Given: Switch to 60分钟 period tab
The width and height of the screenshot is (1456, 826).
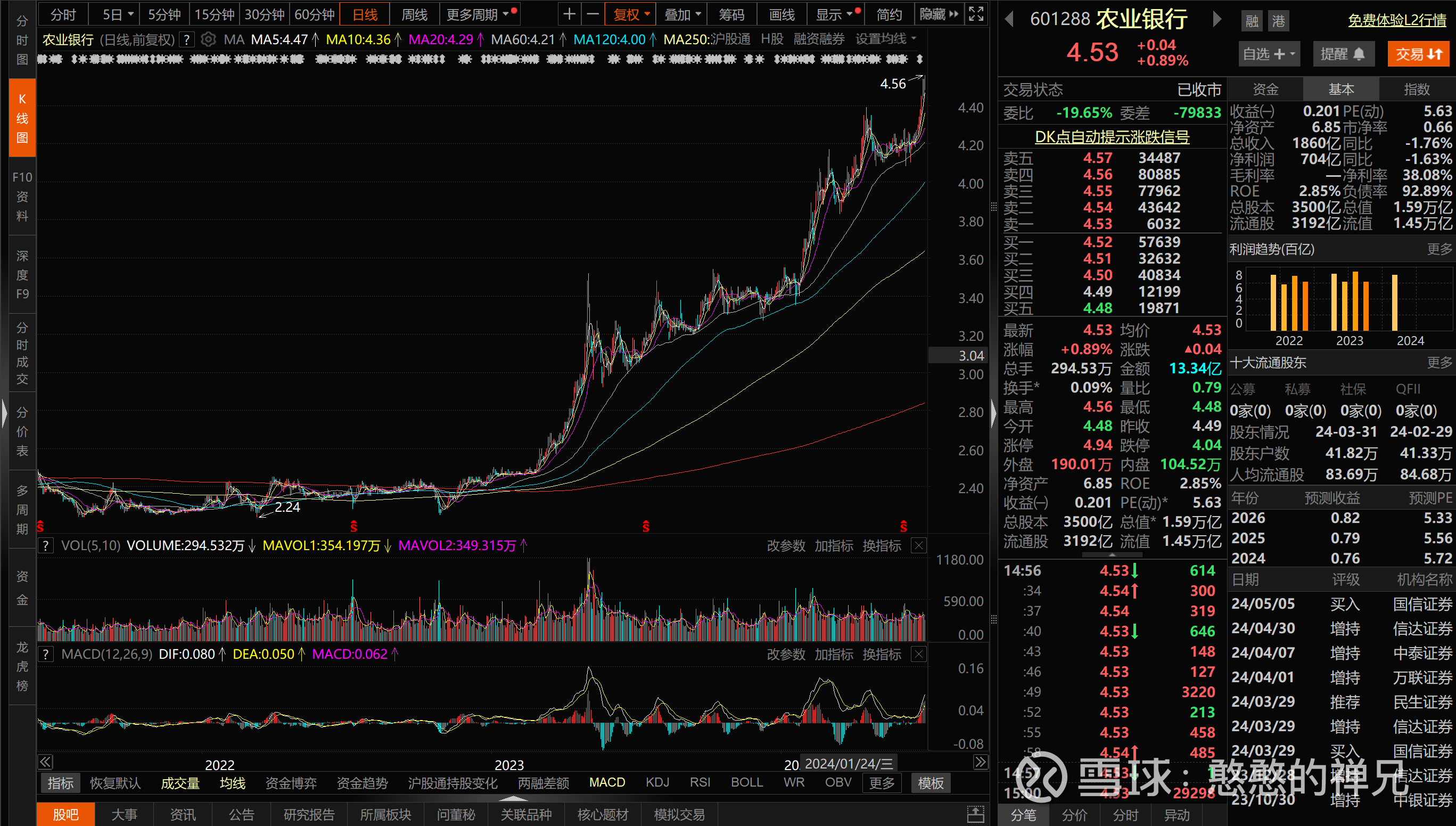Looking at the screenshot, I should pyautogui.click(x=315, y=14).
